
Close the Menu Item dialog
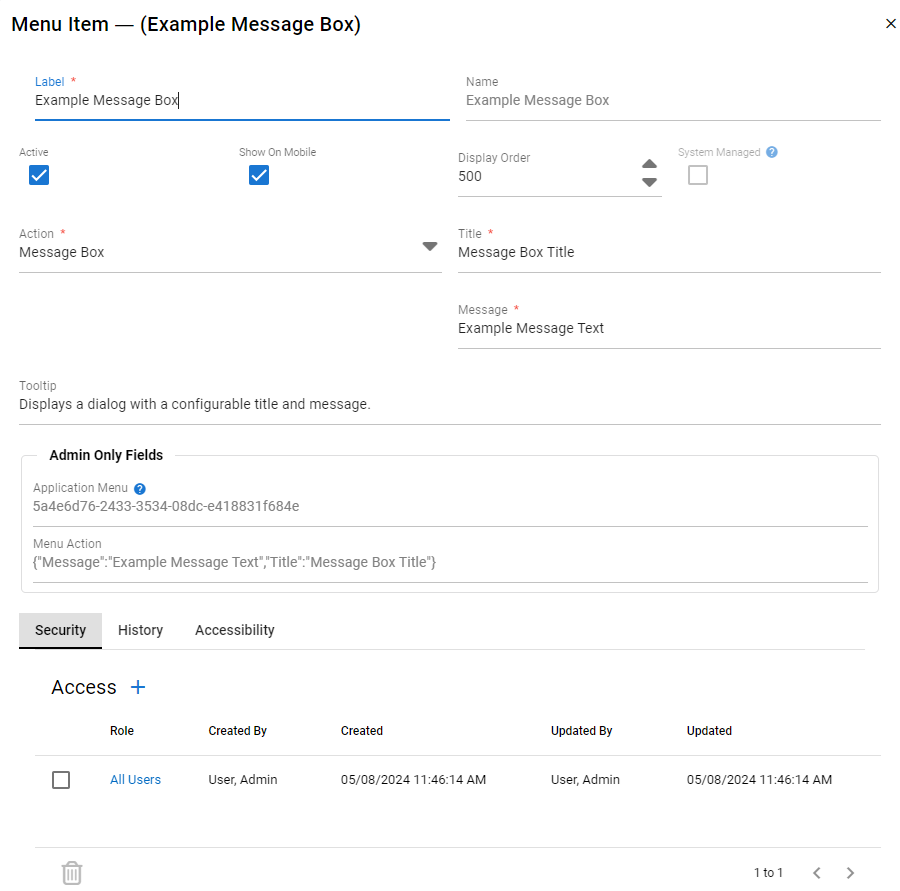point(890,24)
